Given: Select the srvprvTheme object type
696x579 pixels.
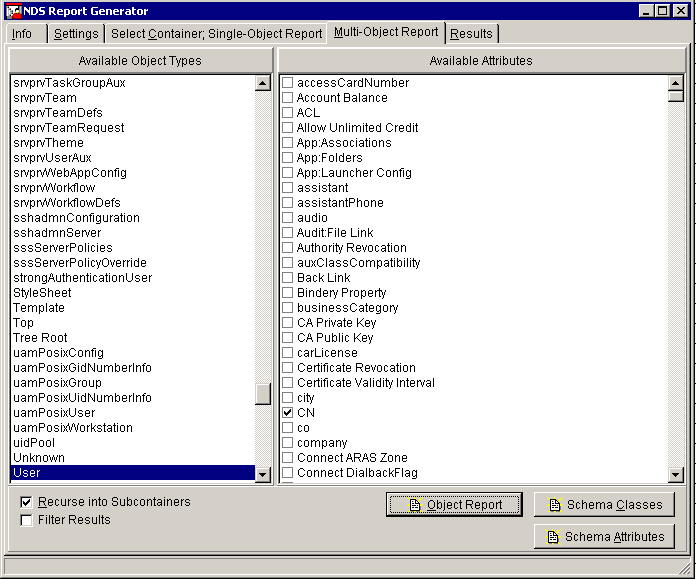Looking at the screenshot, I should 133,143.
